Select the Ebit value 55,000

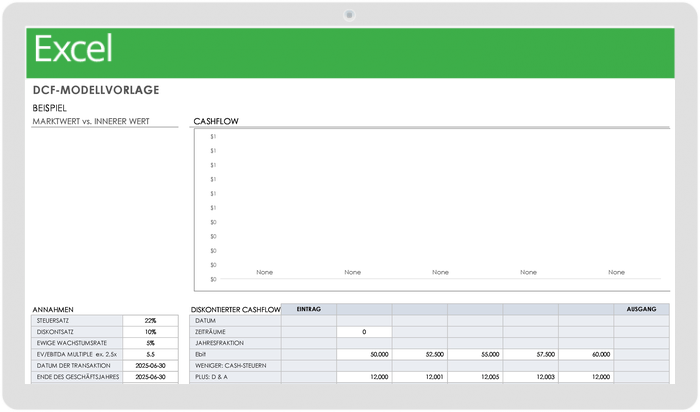point(475,354)
